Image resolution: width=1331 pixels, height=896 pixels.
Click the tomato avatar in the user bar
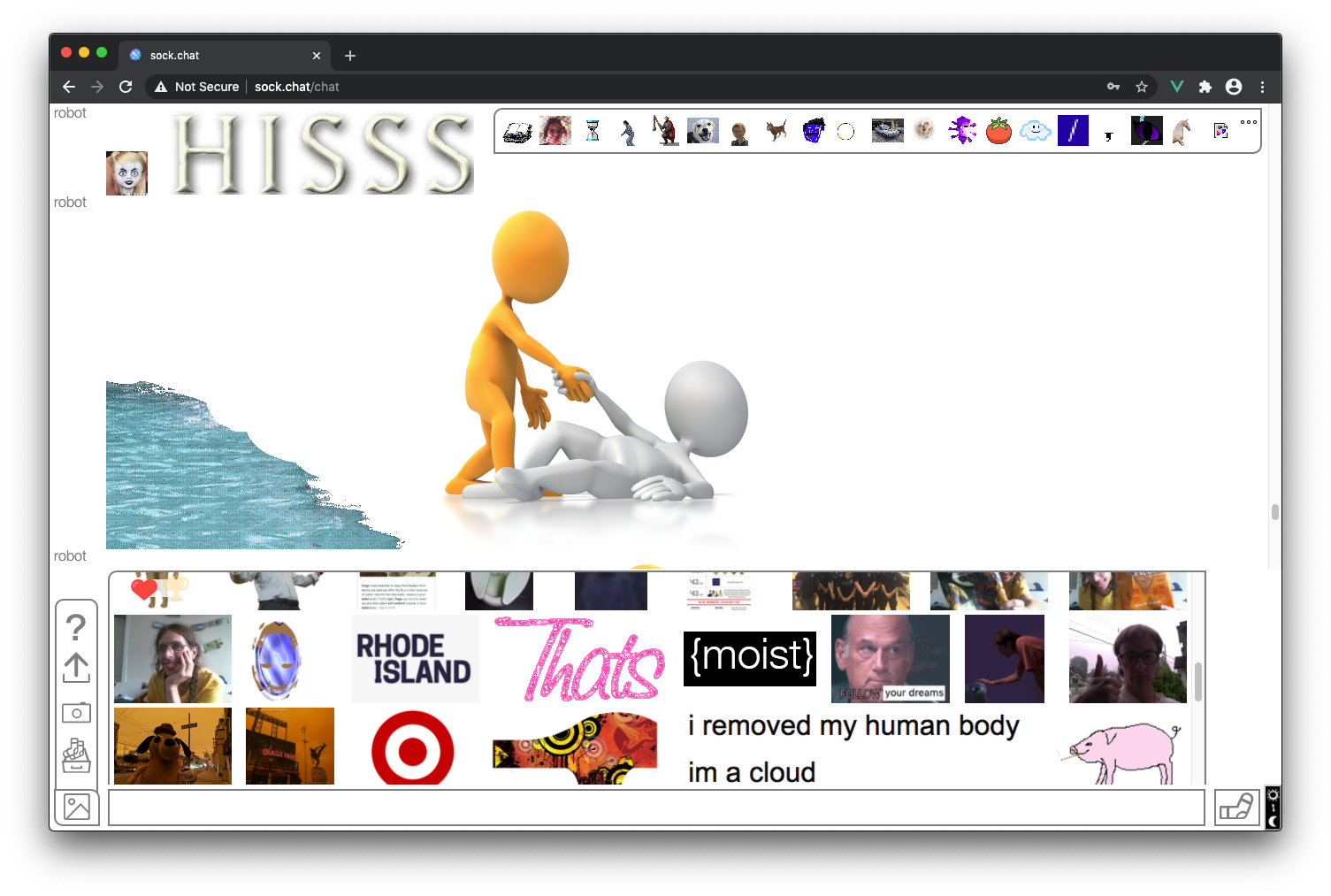998,131
